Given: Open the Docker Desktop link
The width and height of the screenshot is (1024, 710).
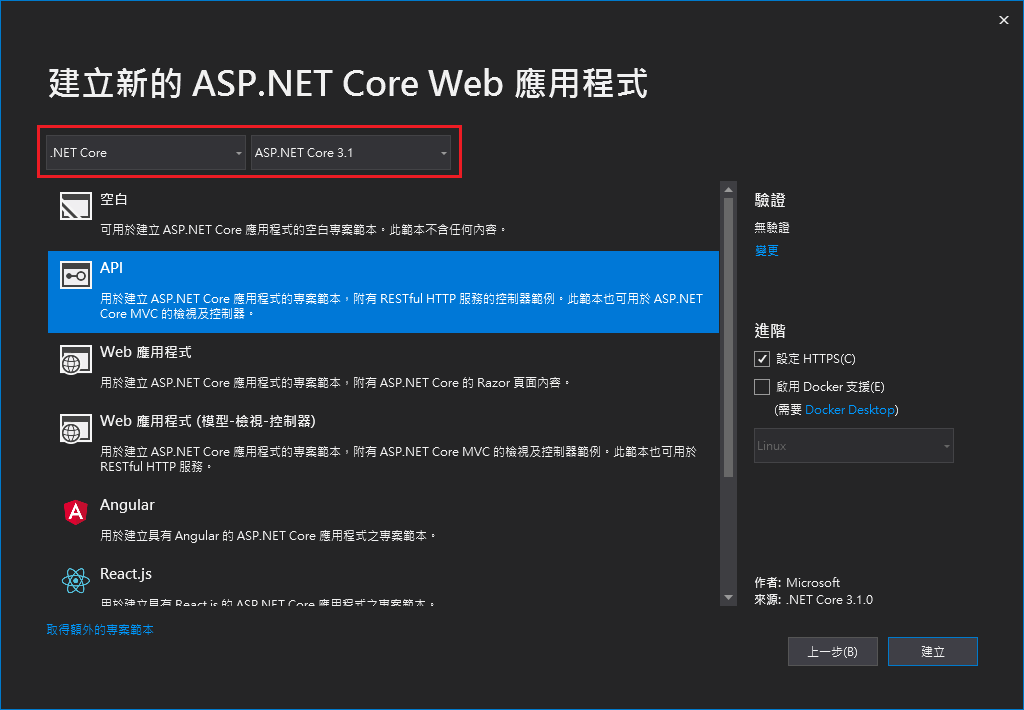Looking at the screenshot, I should 850,410.
